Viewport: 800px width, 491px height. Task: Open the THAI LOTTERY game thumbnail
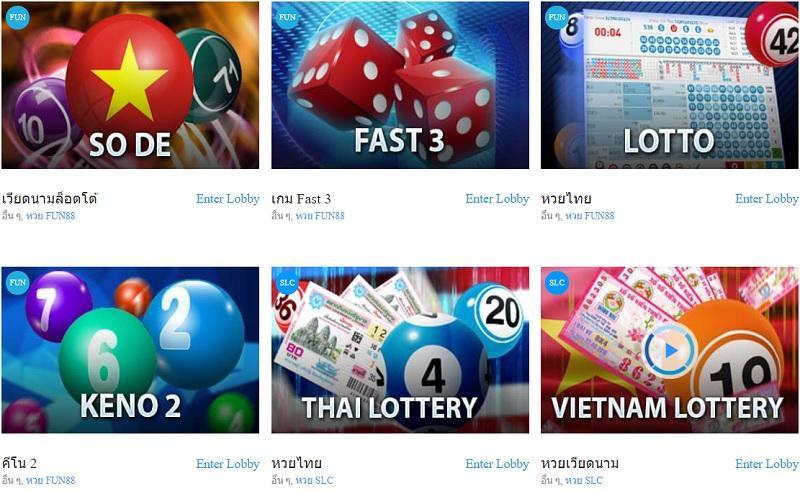click(x=400, y=350)
